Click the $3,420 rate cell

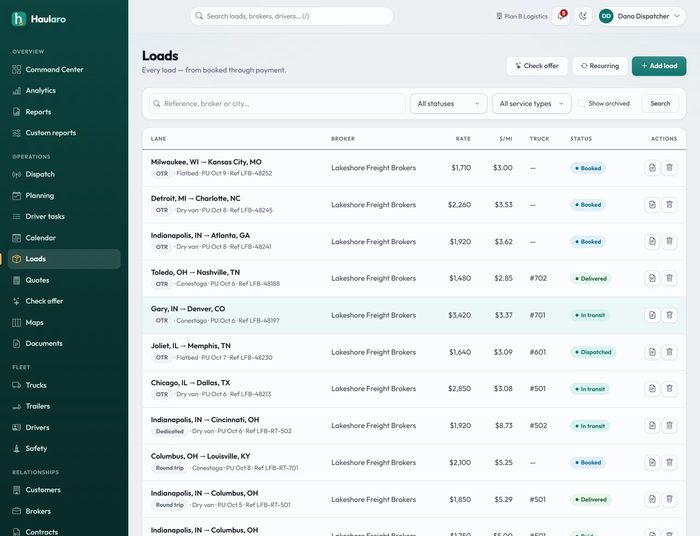459,315
